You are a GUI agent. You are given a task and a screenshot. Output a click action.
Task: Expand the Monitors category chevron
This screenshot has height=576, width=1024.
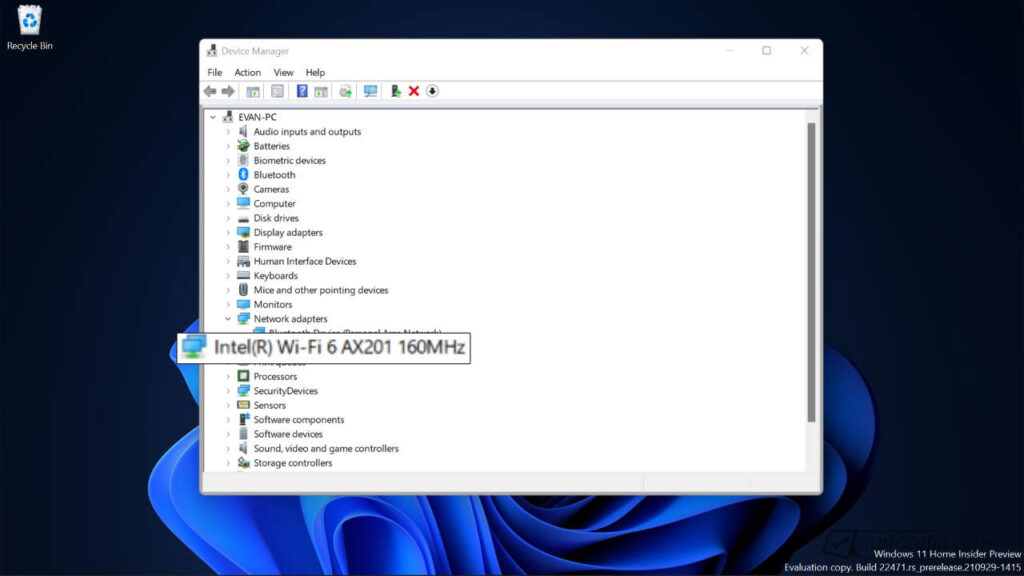coord(228,304)
